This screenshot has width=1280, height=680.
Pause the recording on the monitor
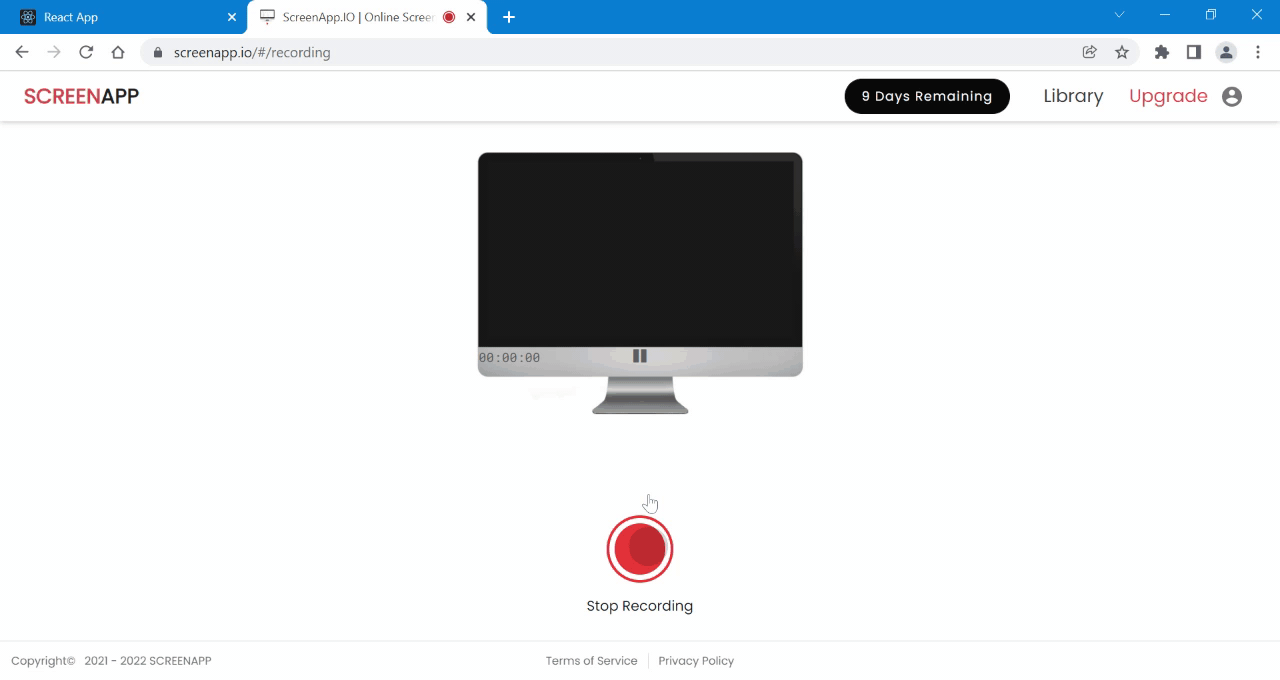[x=640, y=356]
